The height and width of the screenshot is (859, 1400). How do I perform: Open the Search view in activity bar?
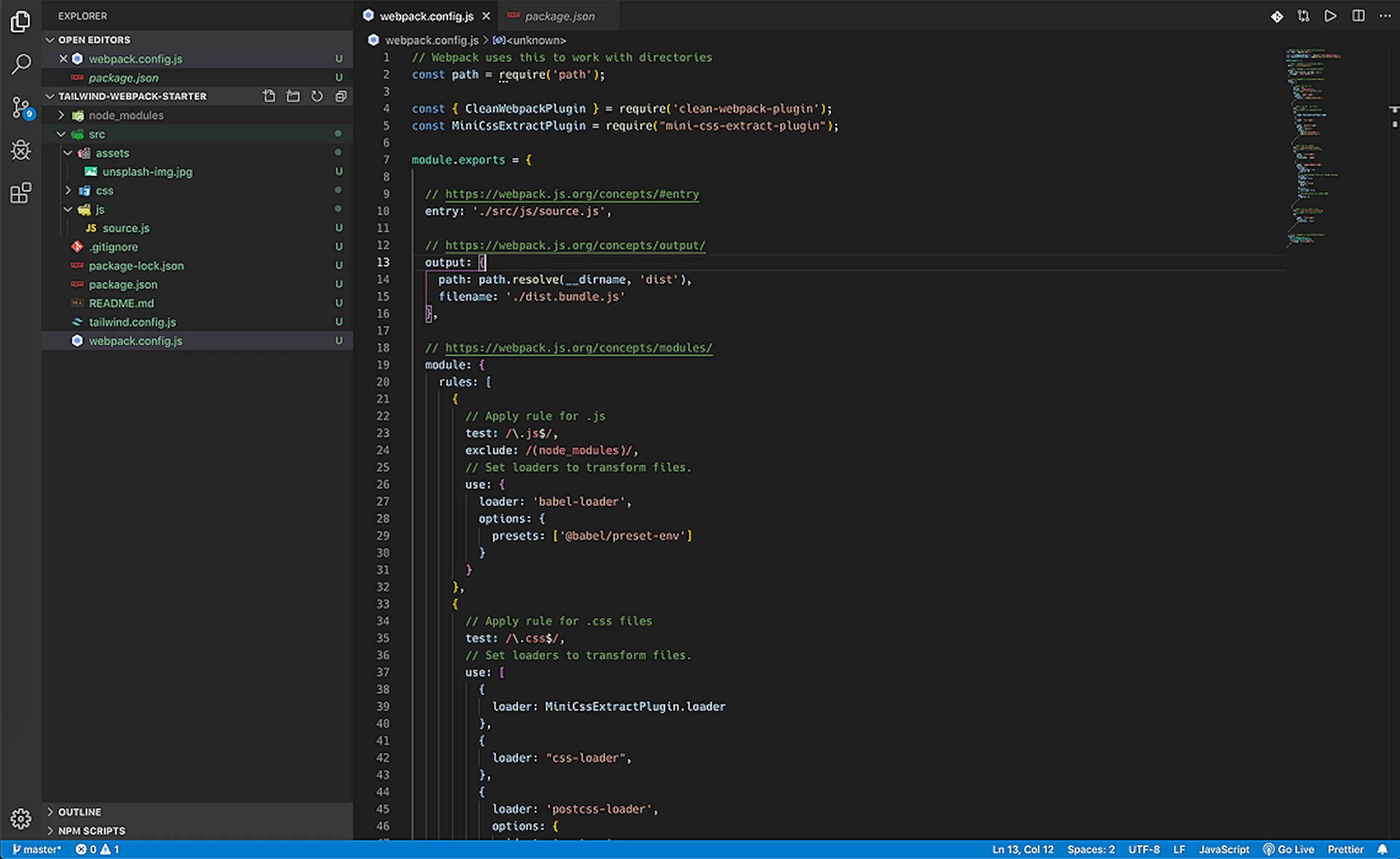point(21,64)
